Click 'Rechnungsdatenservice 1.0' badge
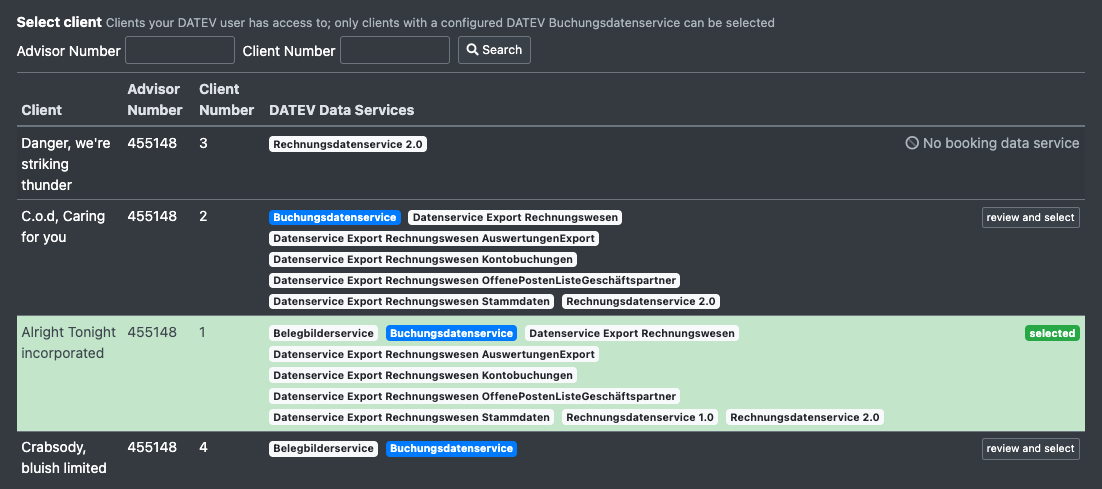The height and width of the screenshot is (489, 1102). (x=640, y=417)
